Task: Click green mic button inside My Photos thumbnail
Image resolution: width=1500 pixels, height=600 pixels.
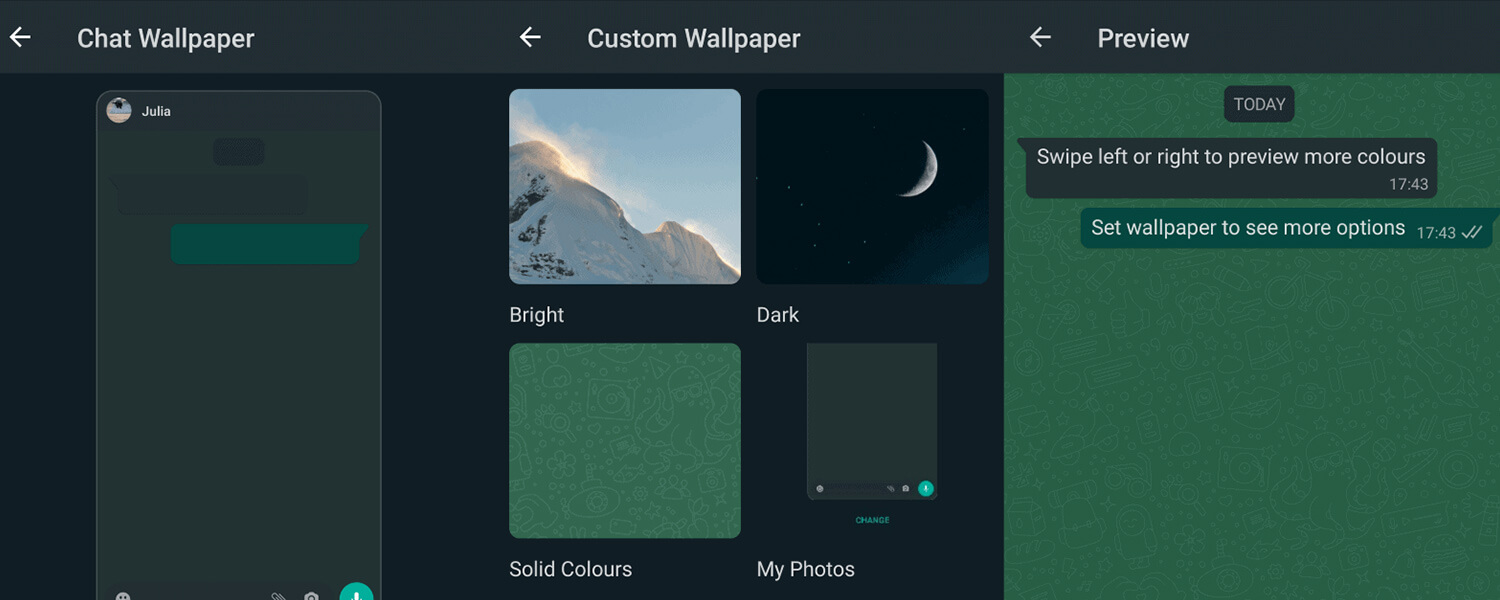Action: pos(926,489)
